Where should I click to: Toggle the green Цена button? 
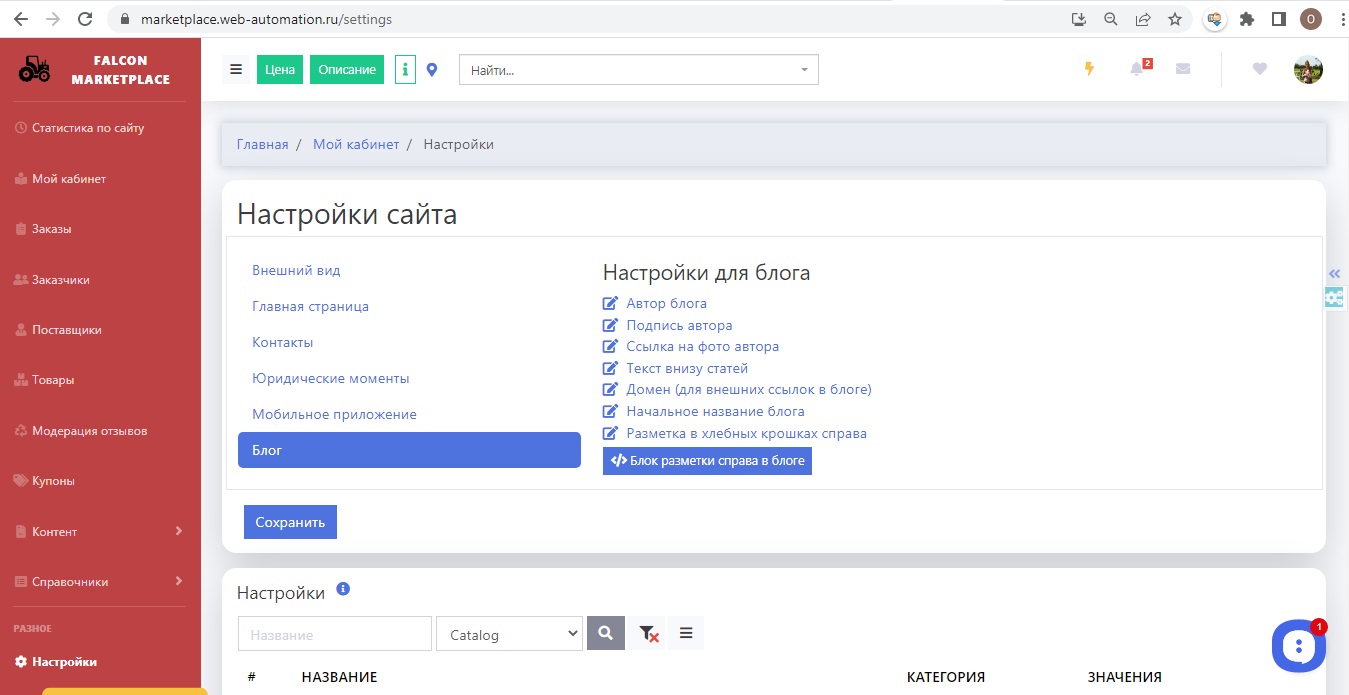280,70
